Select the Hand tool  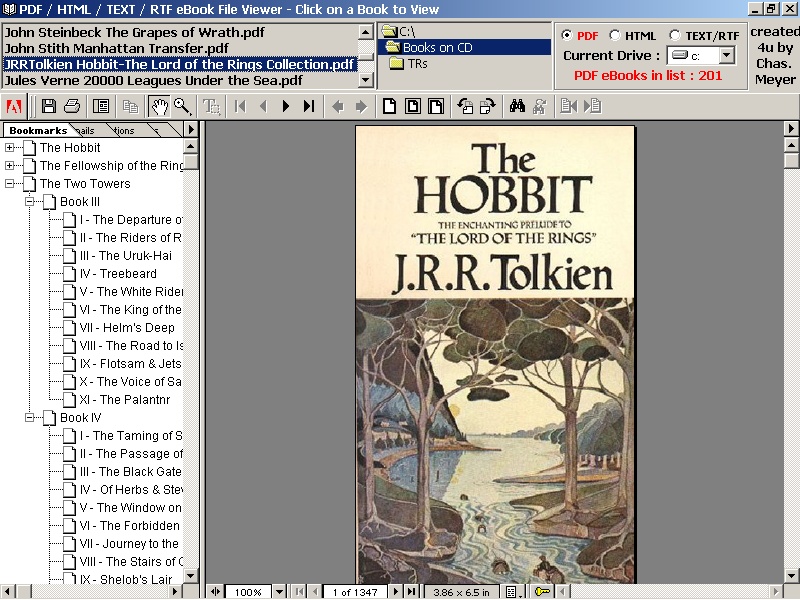point(158,106)
